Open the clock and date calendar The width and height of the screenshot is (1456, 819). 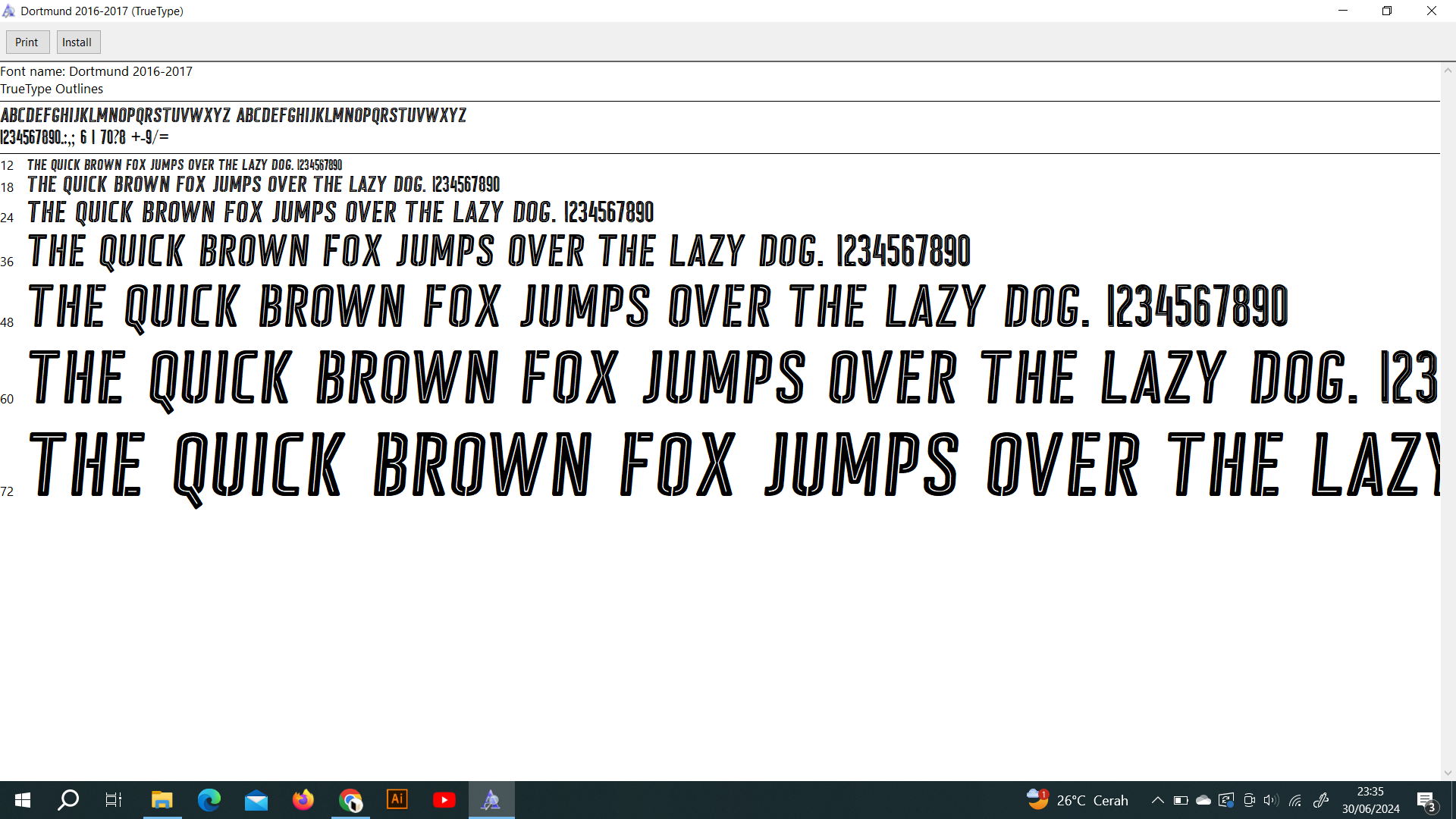[1370, 800]
